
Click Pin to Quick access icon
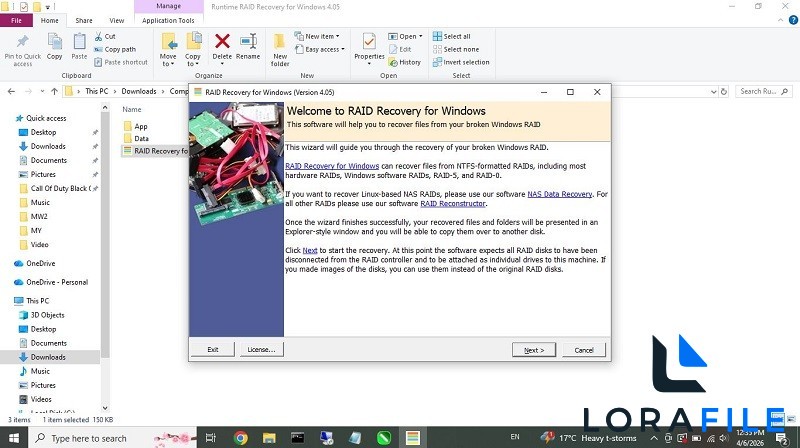click(x=22, y=42)
